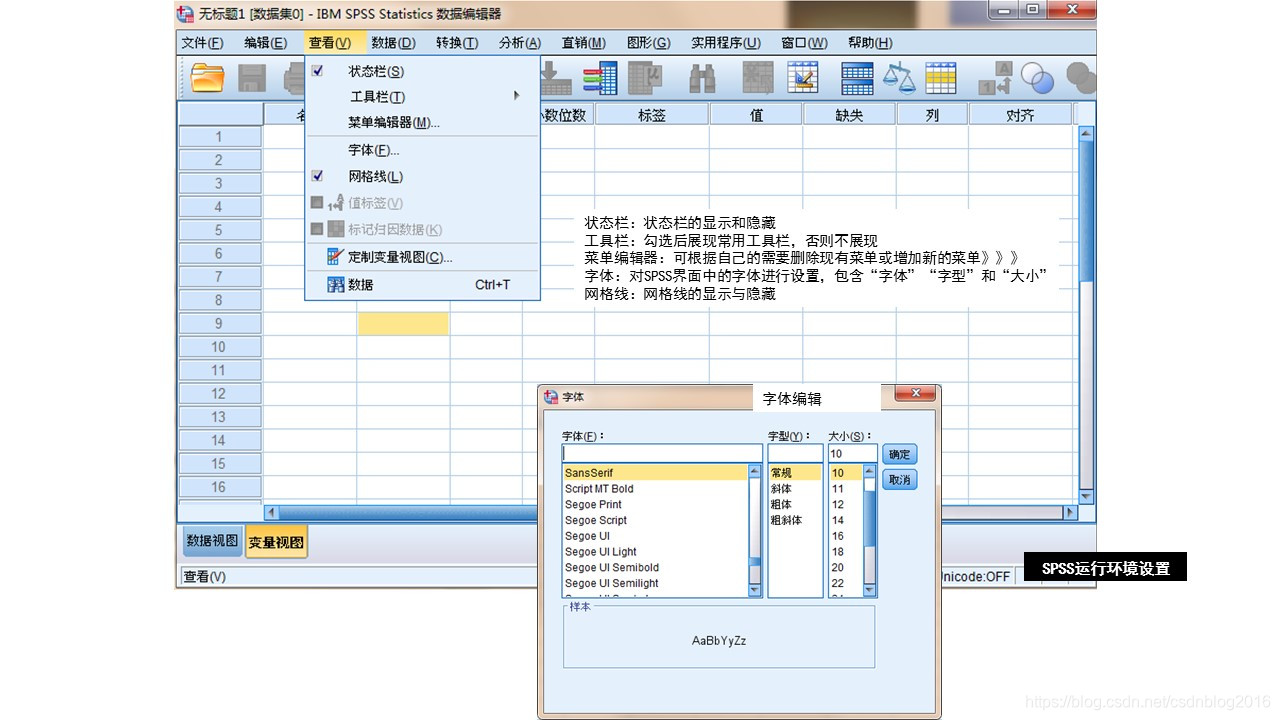
Task: Select row header 9
Action: coord(219,324)
